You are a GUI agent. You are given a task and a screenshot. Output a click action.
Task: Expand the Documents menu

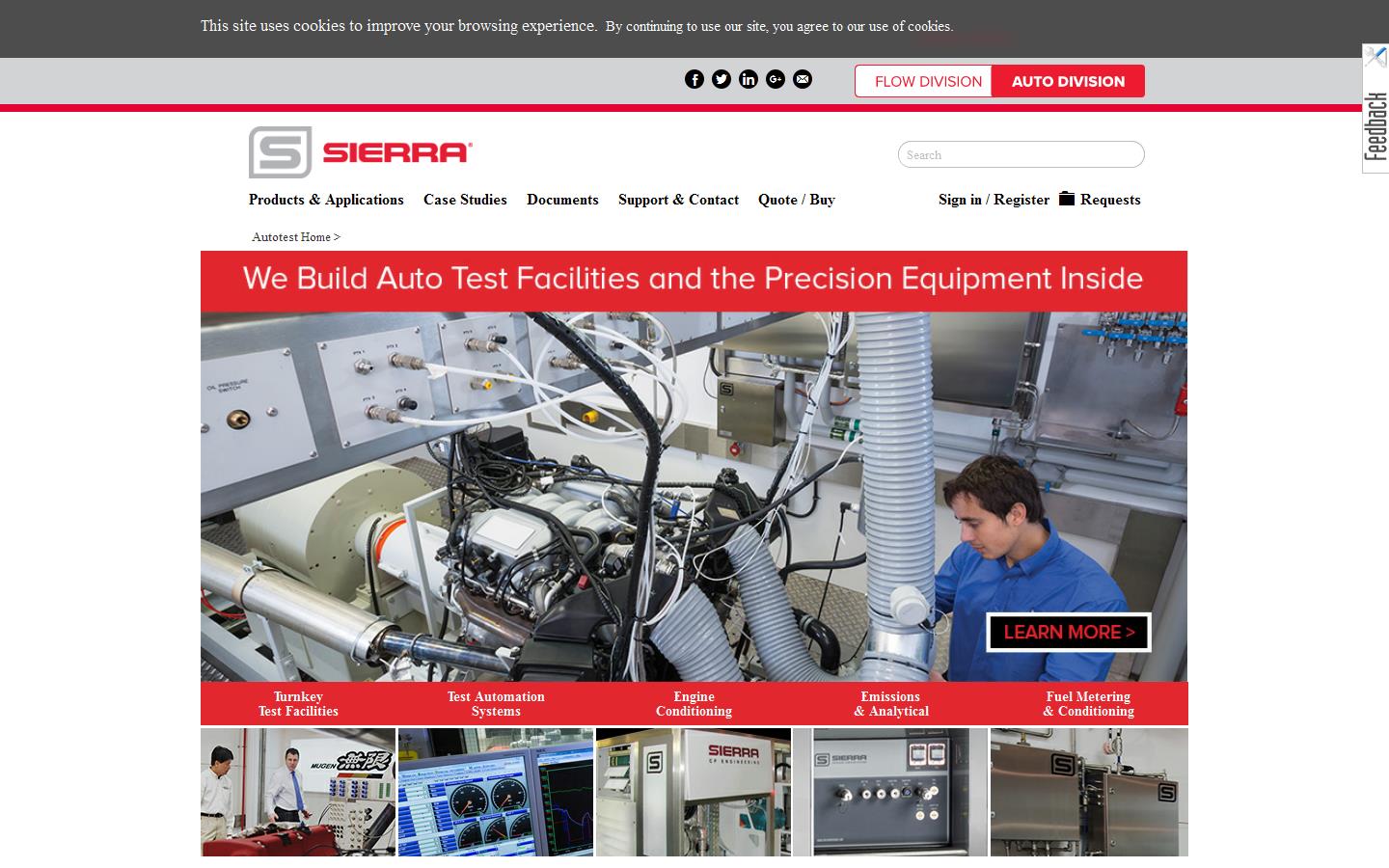click(562, 200)
